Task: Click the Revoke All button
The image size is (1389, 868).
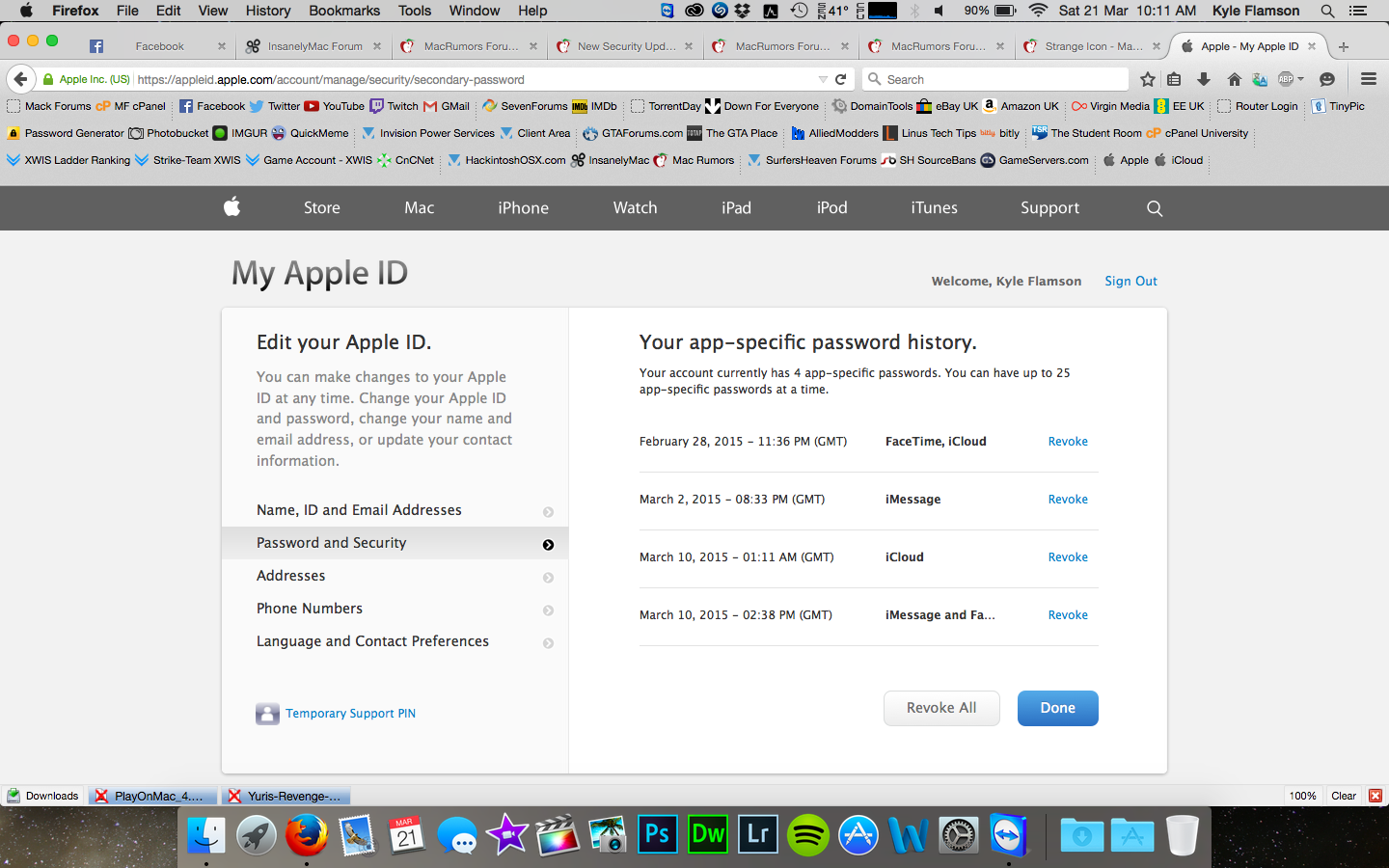Action: coord(941,708)
